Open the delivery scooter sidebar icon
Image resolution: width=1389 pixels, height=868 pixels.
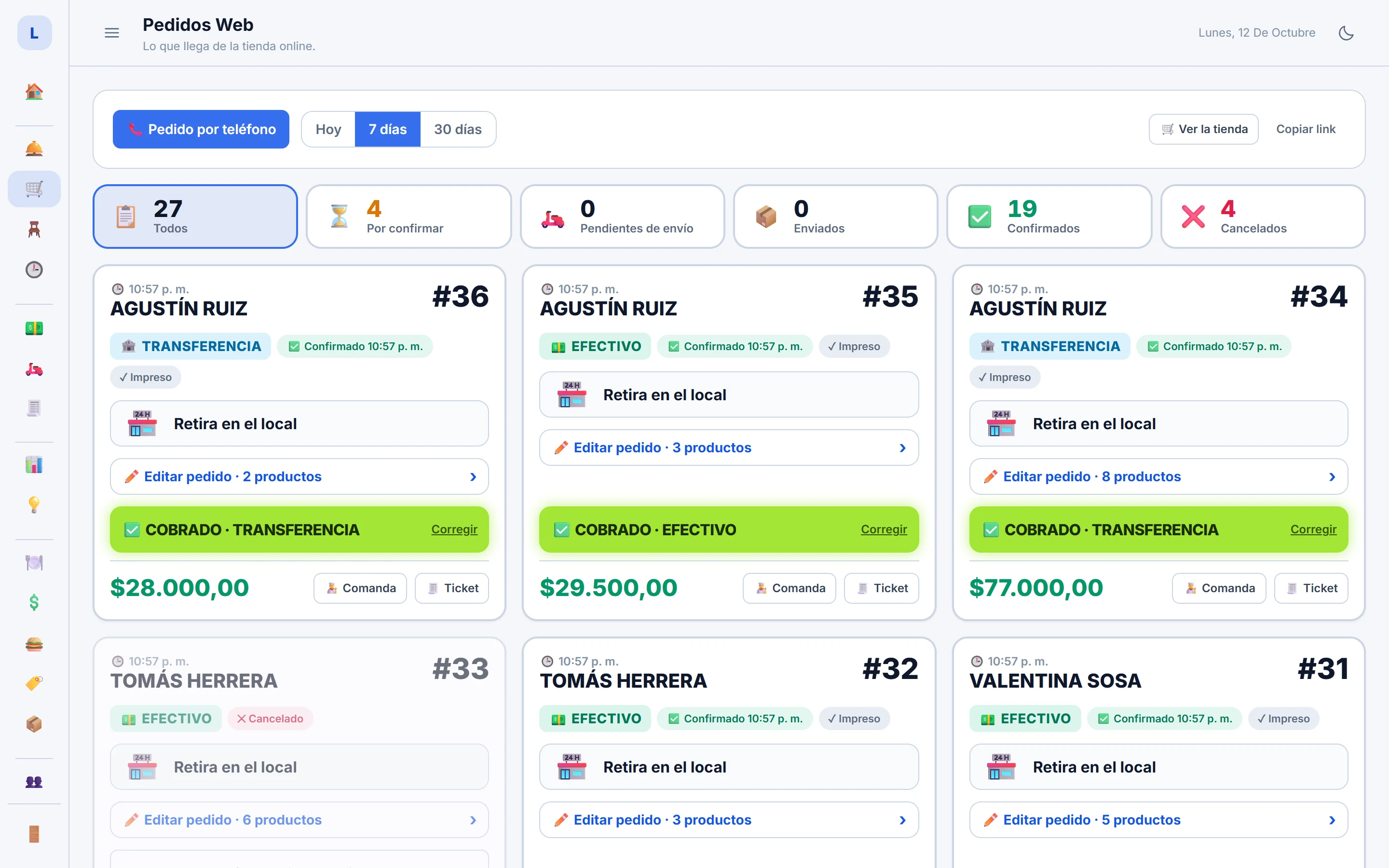[x=34, y=368]
